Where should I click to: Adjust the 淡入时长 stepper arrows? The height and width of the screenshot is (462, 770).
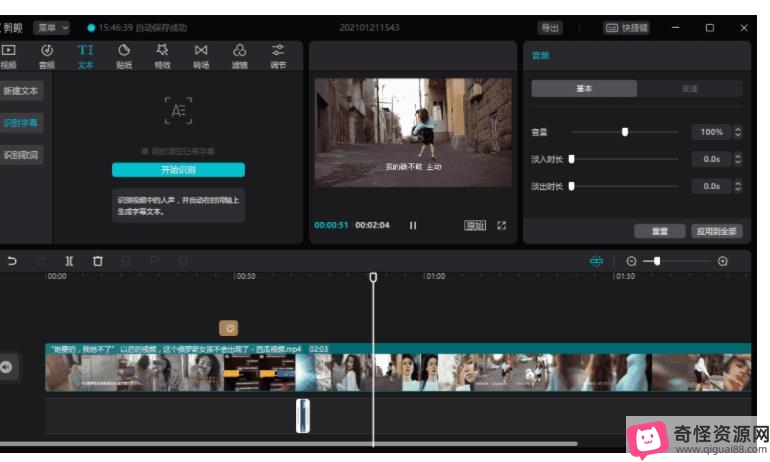[x=738, y=159]
